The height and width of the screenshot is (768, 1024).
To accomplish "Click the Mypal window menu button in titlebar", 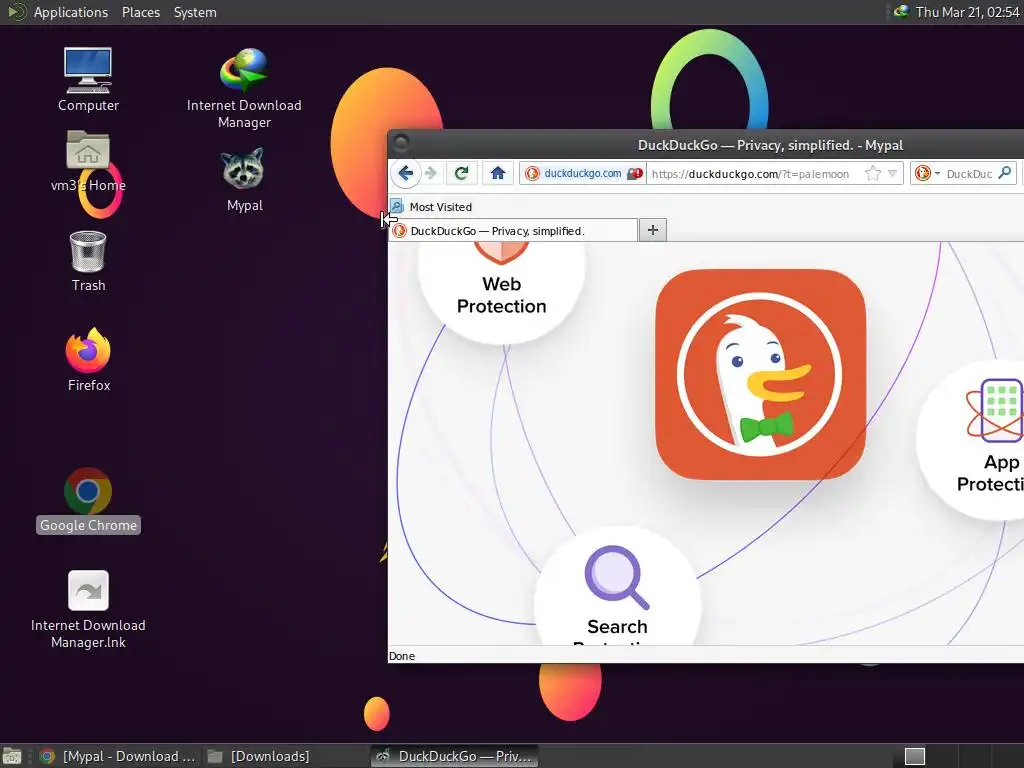I will pos(401,142).
